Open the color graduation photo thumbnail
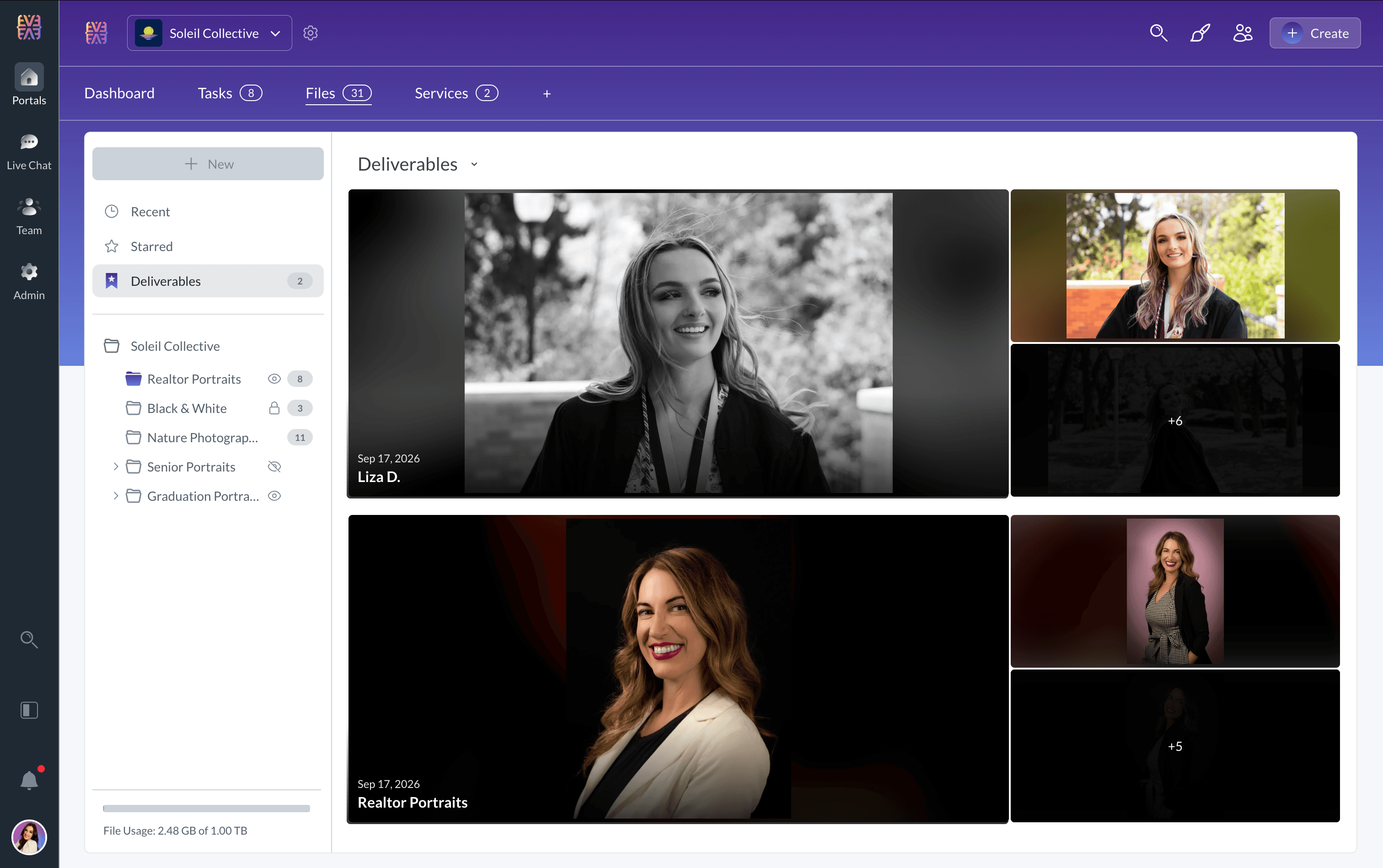Viewport: 1383px width, 868px height. point(1175,265)
